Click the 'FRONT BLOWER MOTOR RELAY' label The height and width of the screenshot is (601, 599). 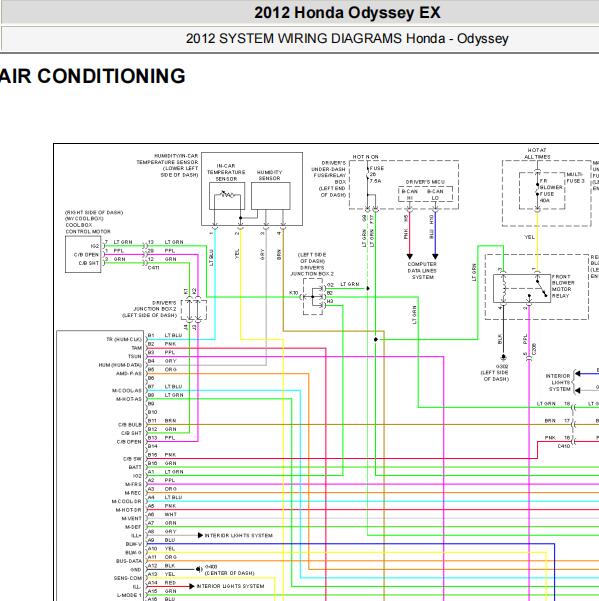(563, 286)
